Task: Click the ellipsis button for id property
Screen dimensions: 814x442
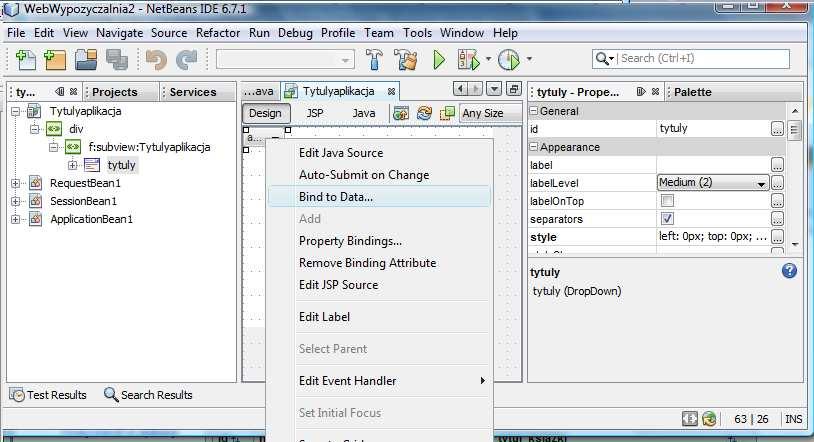Action: [777, 129]
